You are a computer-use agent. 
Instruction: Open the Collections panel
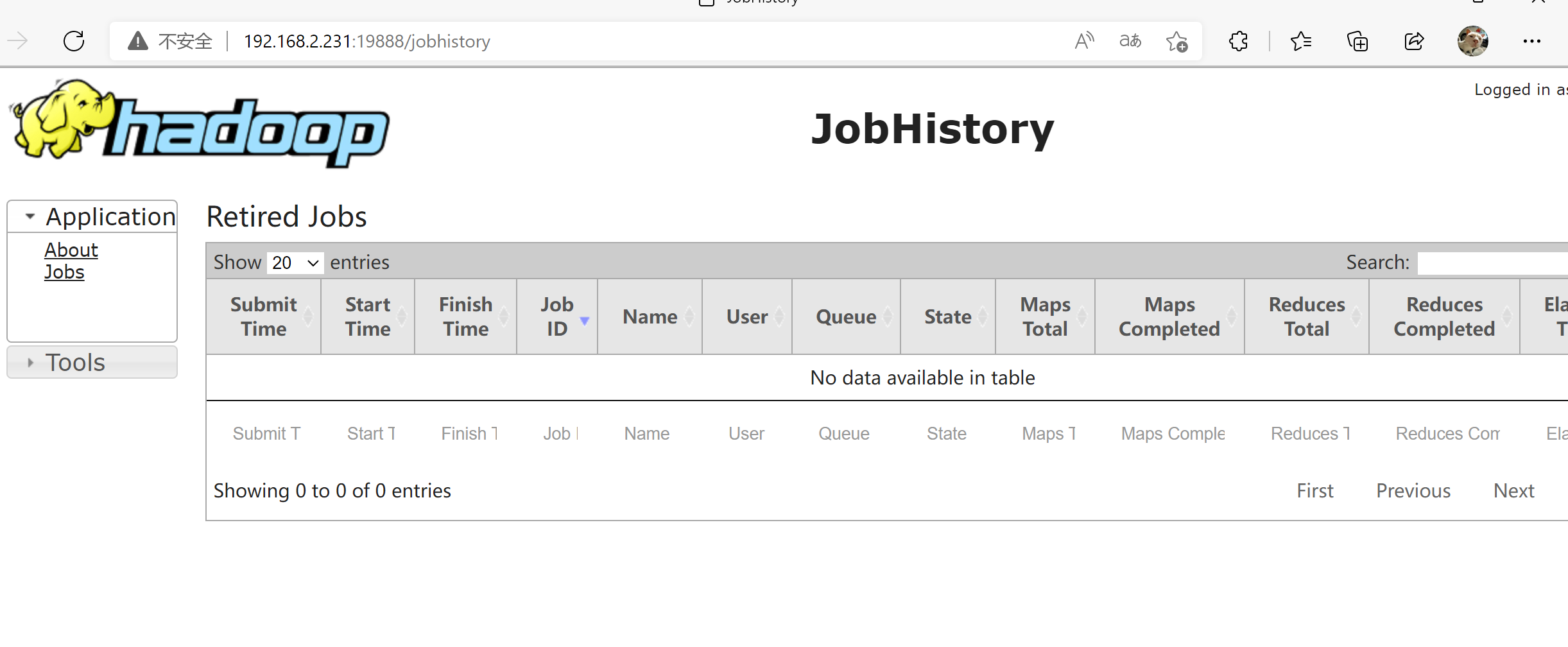tap(1357, 40)
